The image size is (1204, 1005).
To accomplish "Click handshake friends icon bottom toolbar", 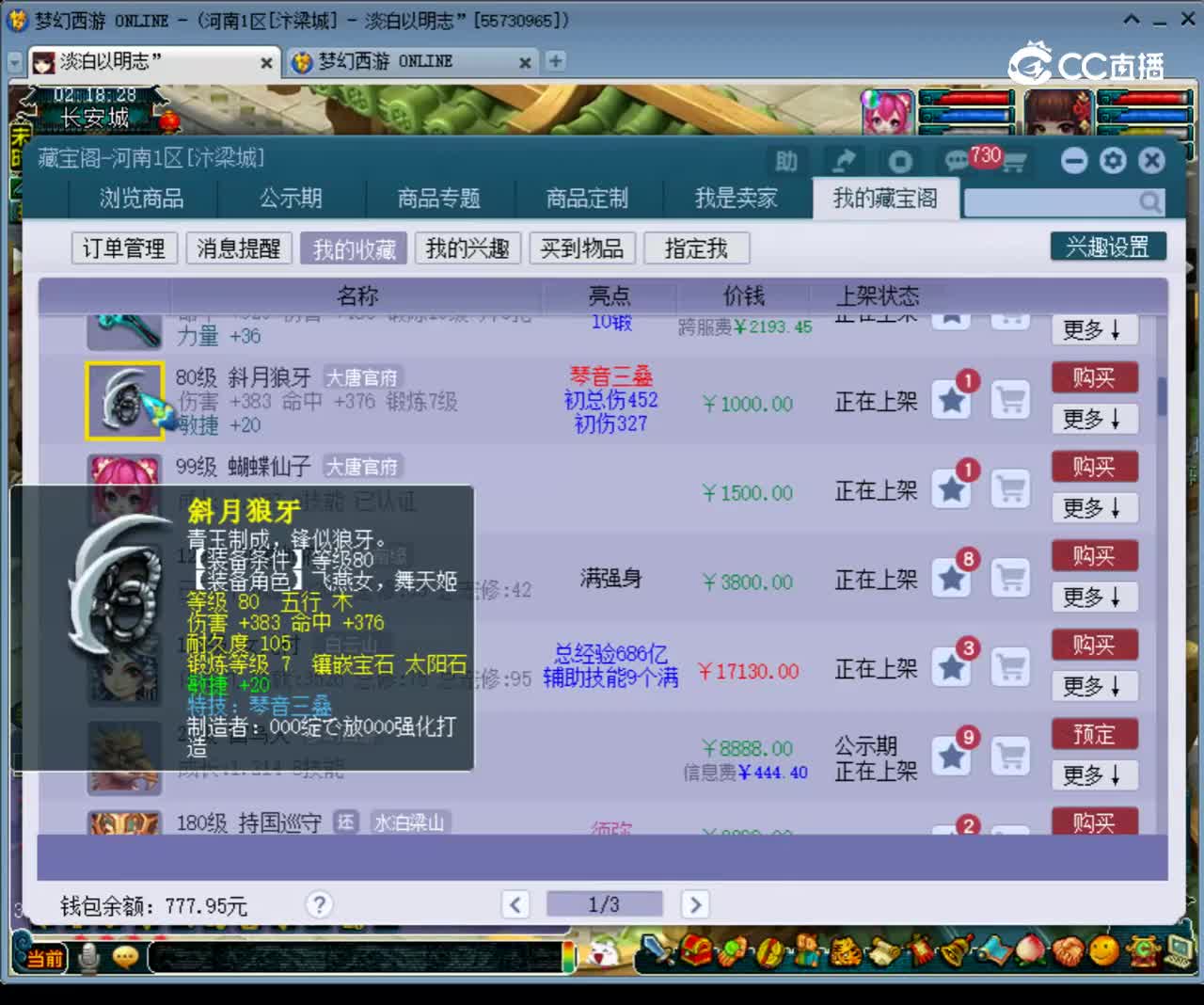I will coord(1068,952).
